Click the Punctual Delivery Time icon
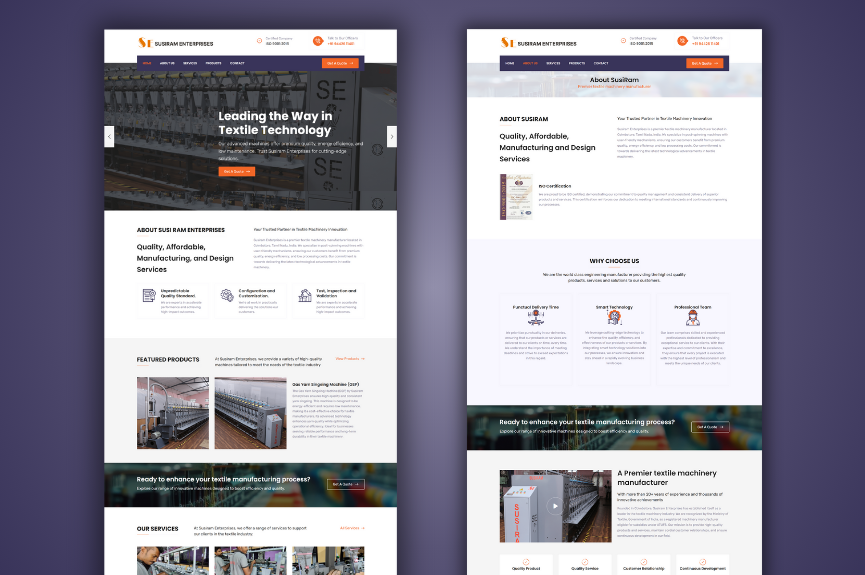The width and height of the screenshot is (865, 575). click(x=536, y=318)
